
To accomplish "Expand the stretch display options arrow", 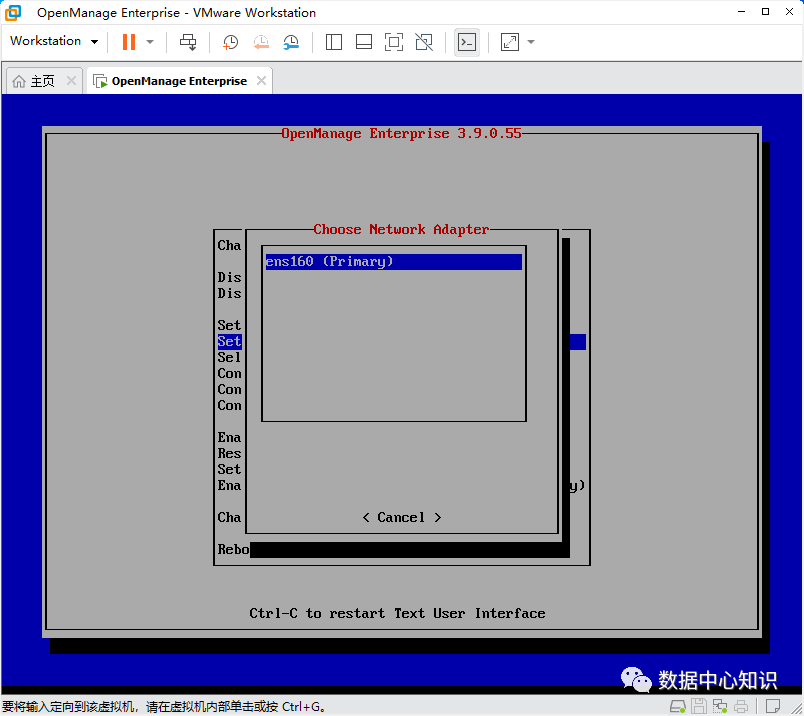I will (531, 42).
